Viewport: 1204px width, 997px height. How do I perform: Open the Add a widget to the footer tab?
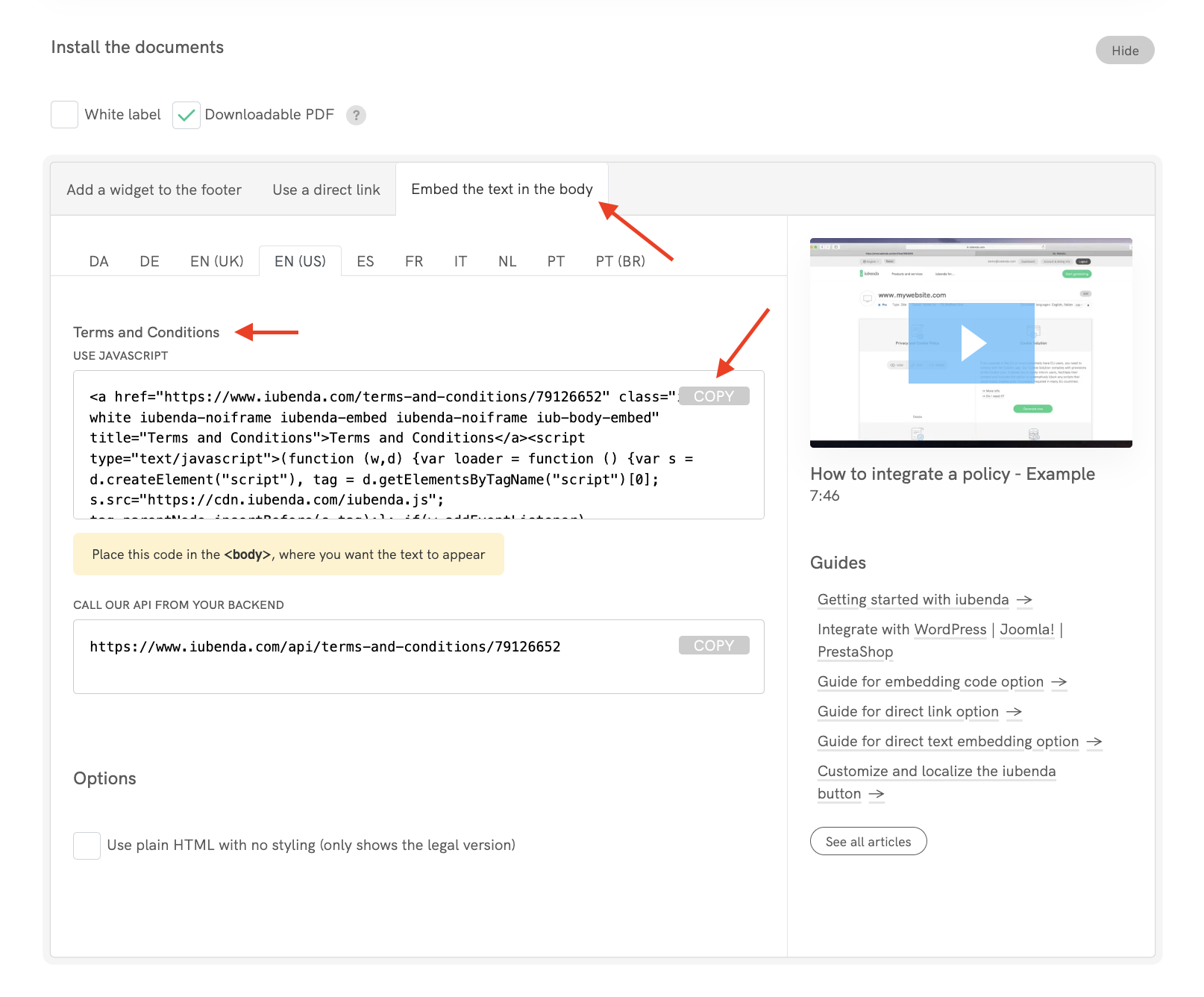tap(154, 190)
